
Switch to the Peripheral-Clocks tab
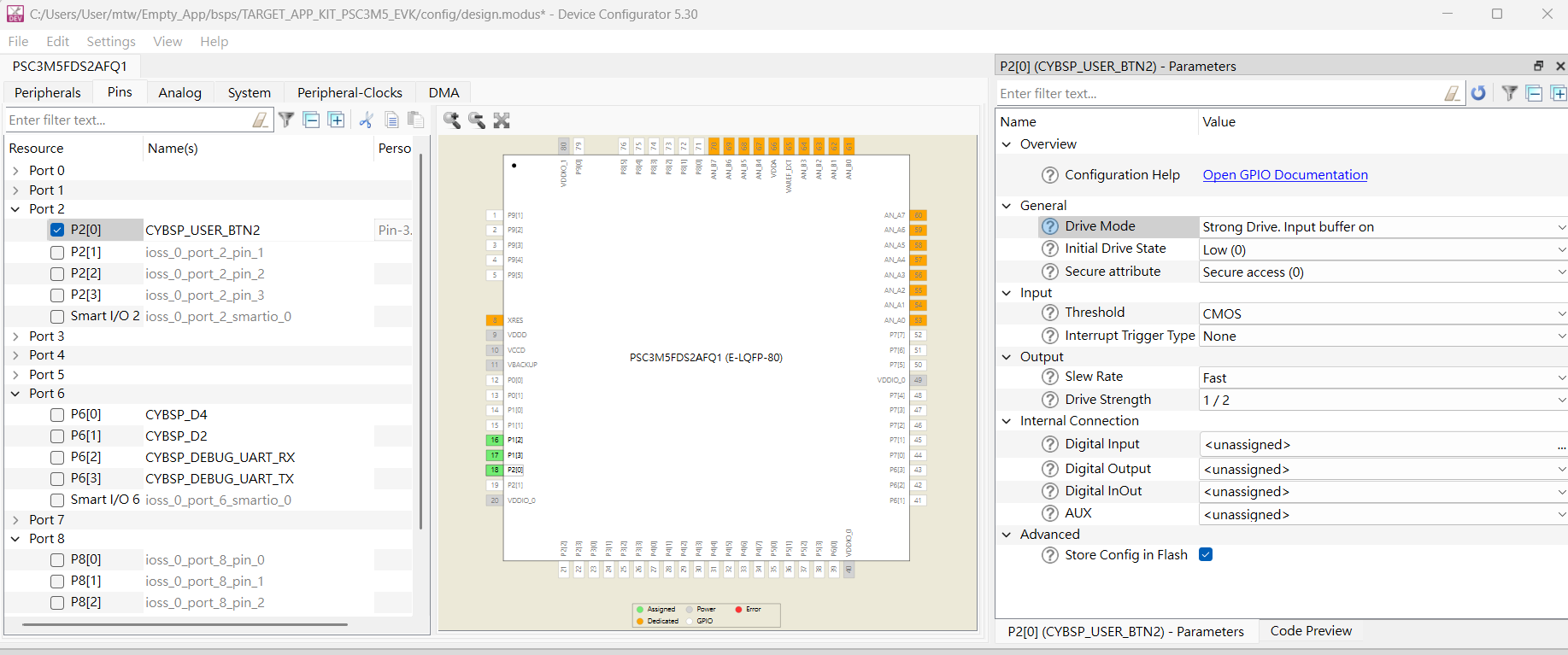349,92
